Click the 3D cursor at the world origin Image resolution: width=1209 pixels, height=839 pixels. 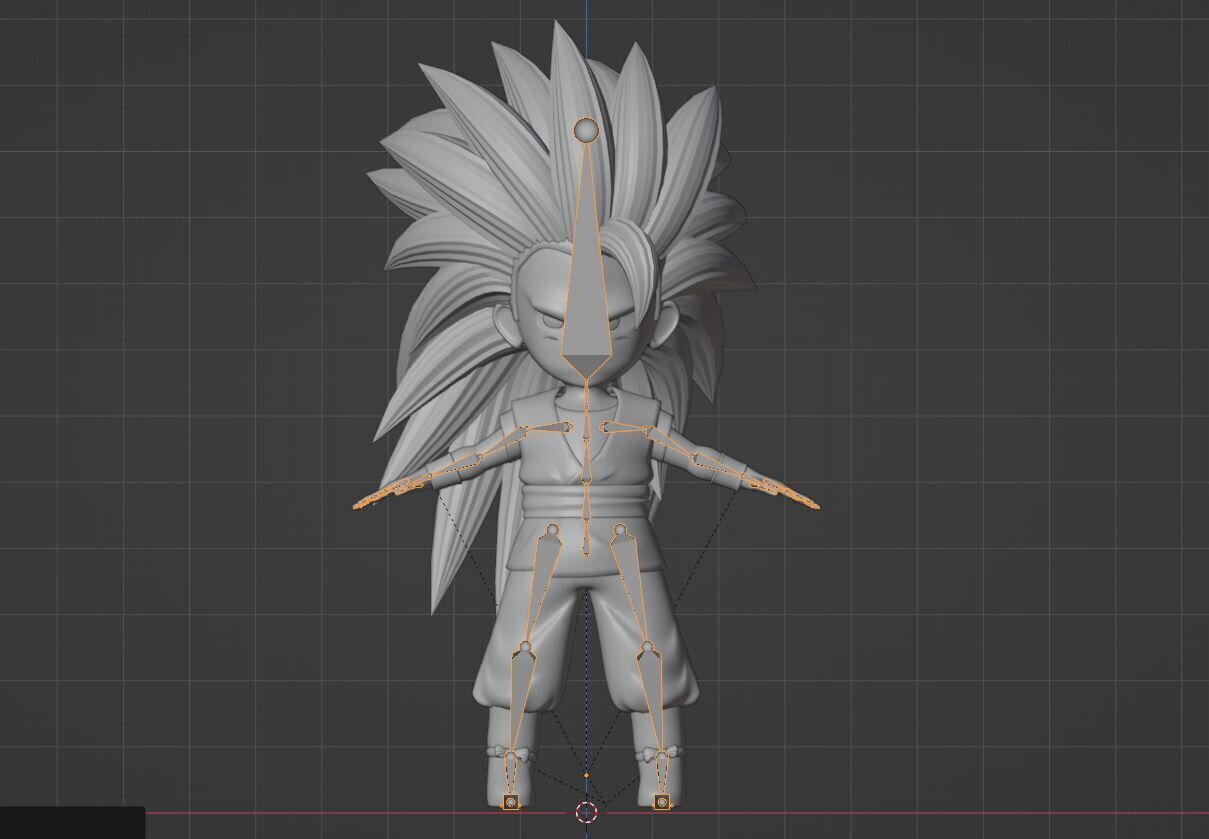pos(587,812)
